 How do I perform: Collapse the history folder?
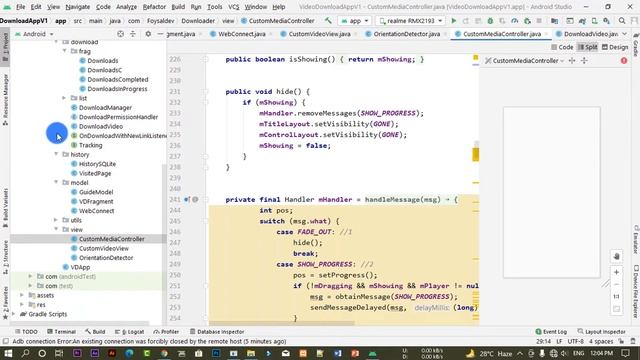click(x=56, y=154)
